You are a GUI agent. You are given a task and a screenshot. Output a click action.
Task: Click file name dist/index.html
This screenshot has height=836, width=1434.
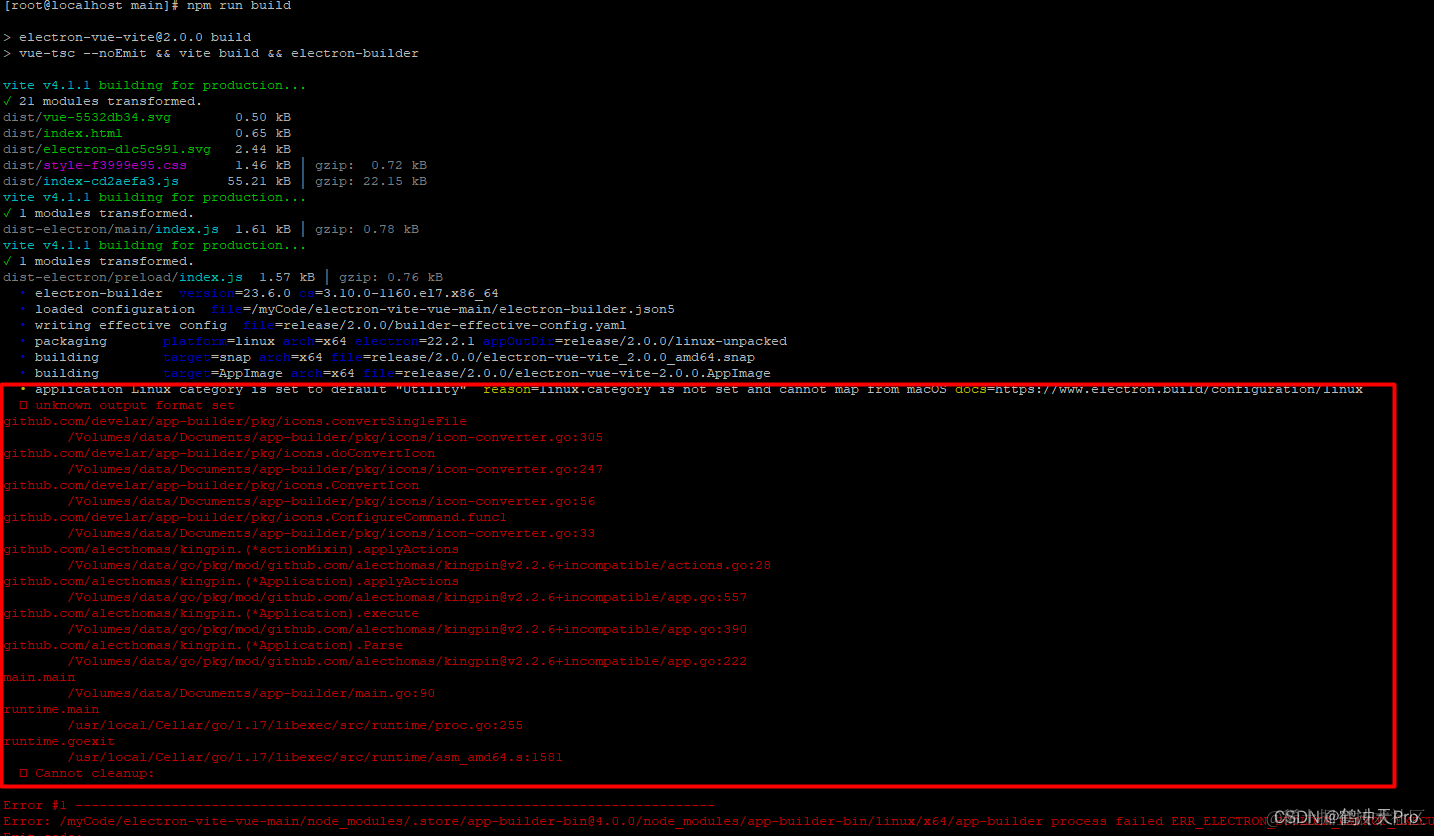point(63,133)
